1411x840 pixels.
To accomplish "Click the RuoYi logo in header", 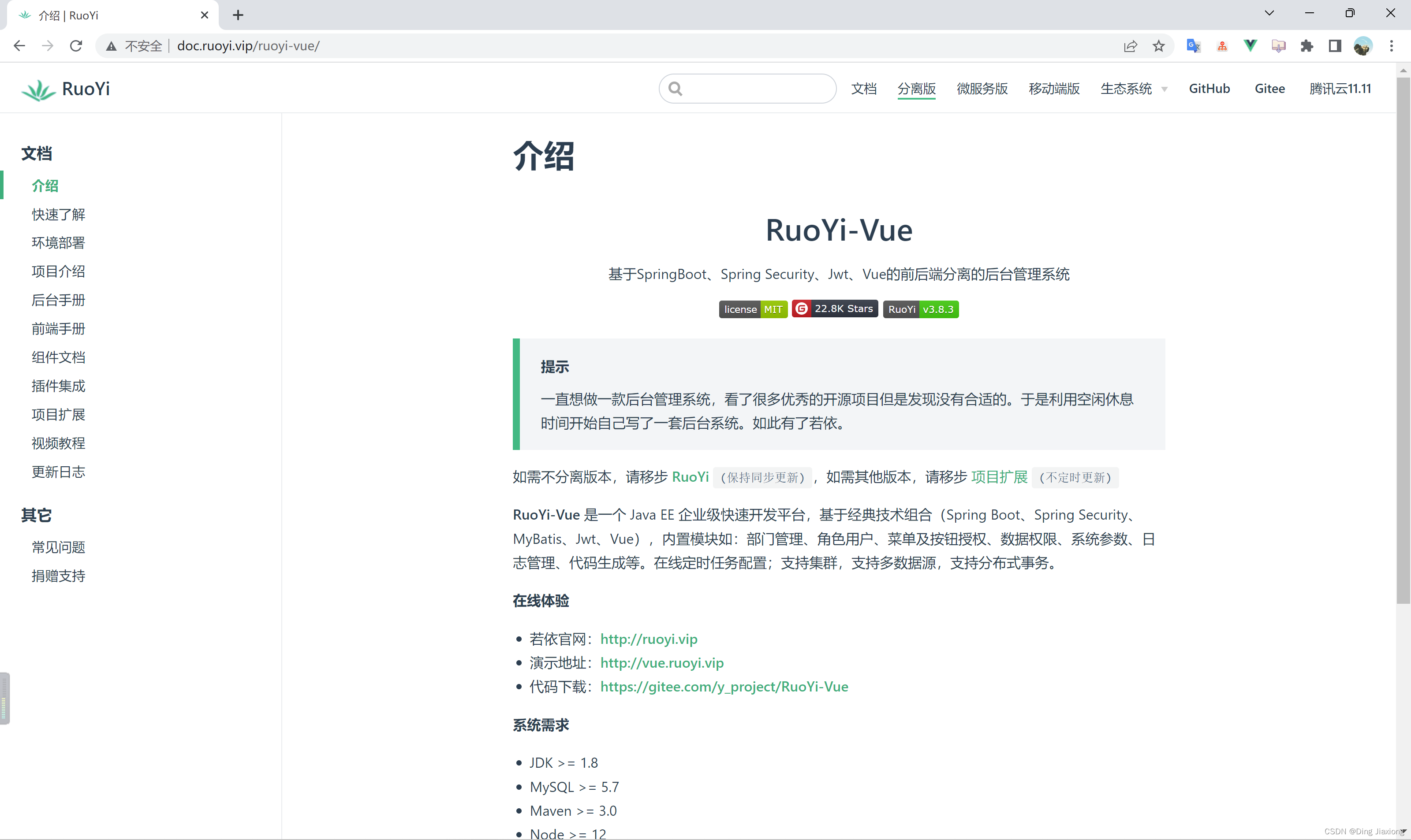I will click(66, 89).
